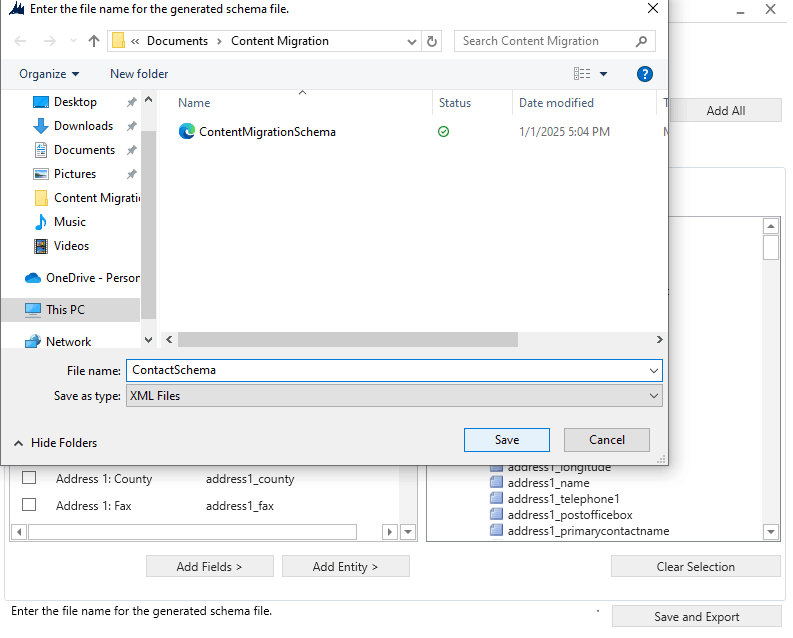Select This PC in sidebar
Screen dimensions: 793x638
[x=65, y=310]
